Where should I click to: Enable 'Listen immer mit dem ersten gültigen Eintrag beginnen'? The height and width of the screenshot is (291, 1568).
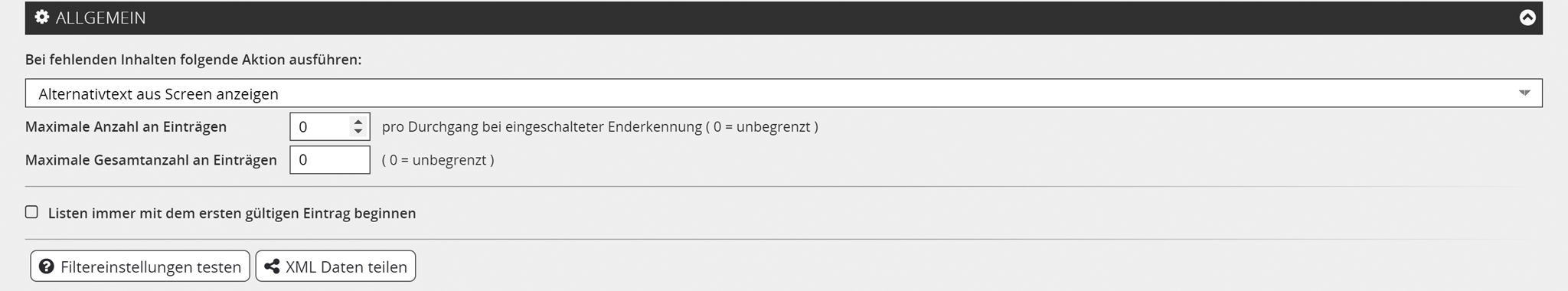[x=31, y=212]
